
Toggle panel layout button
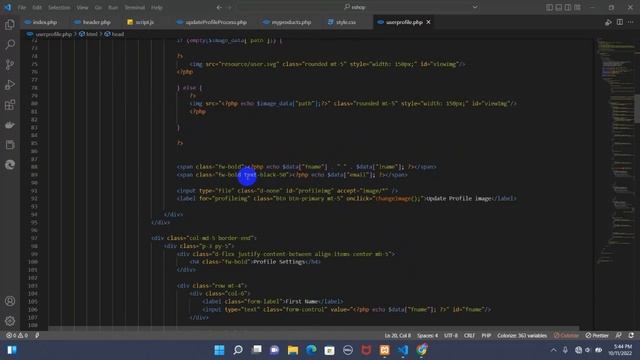559,7
